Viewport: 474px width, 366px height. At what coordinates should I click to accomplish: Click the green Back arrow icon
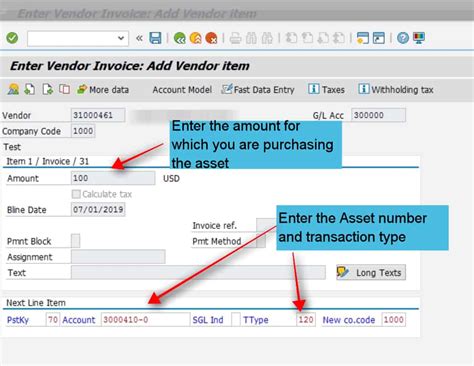click(x=180, y=38)
